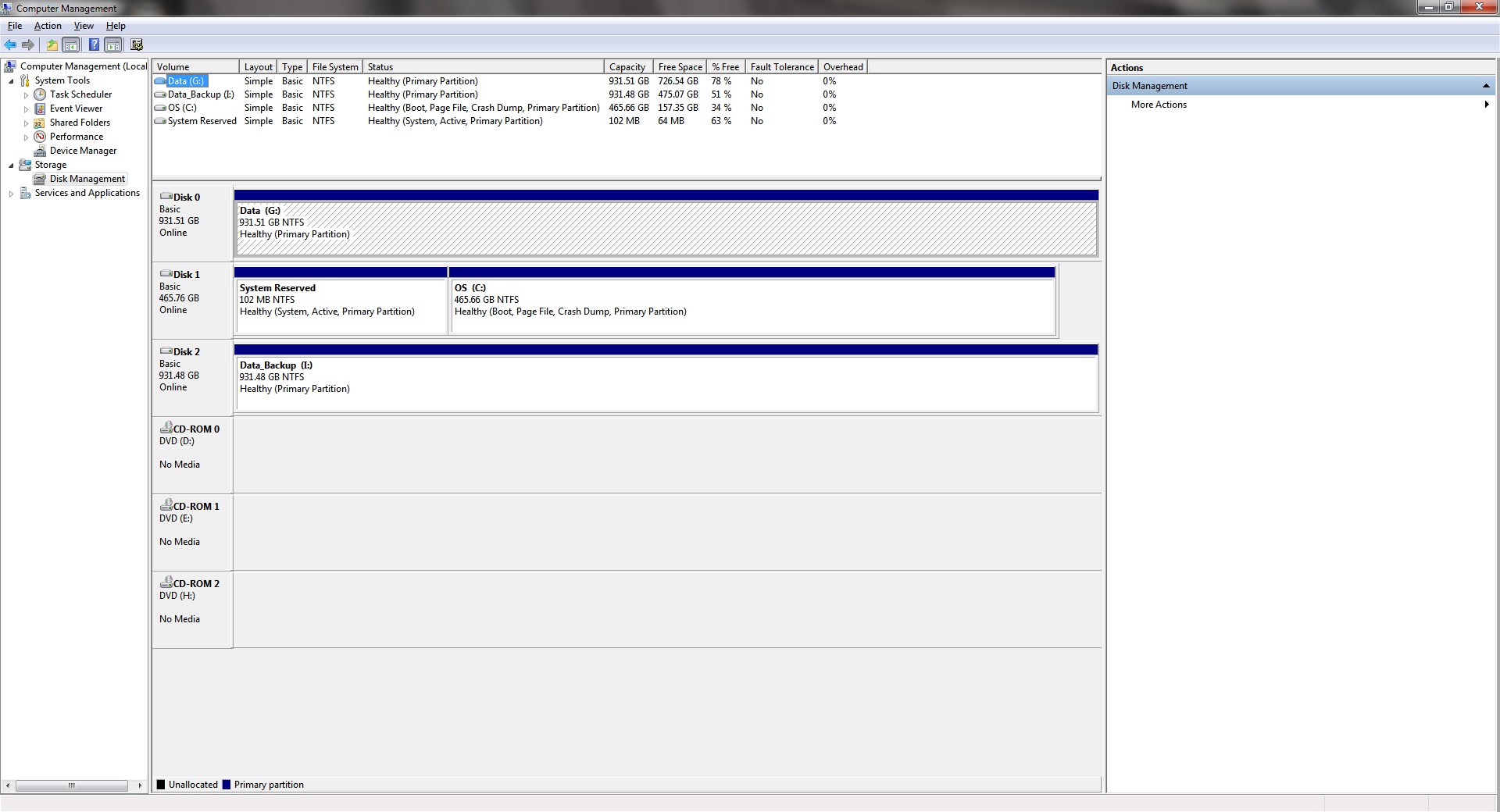Image resolution: width=1500 pixels, height=812 pixels.
Task: Sort by Capacity column header
Action: 628,67
